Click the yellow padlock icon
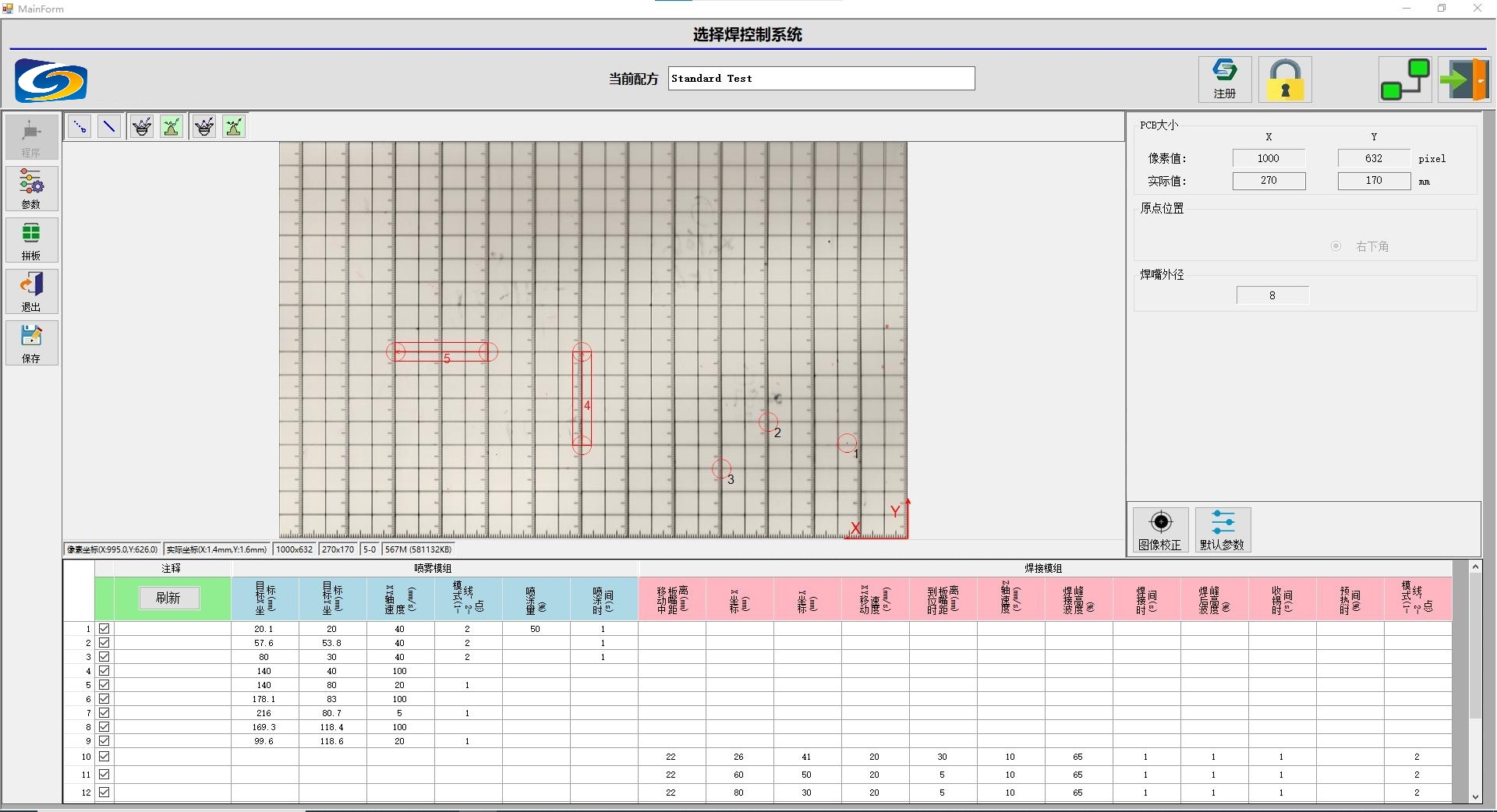This screenshot has width=1497, height=812. click(1285, 79)
